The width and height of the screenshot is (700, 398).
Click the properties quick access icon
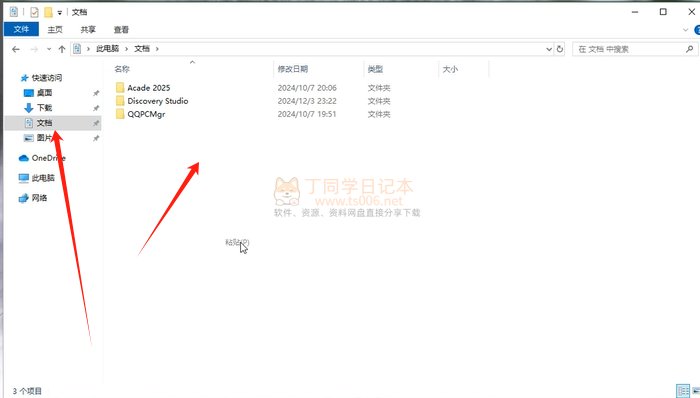[34, 12]
